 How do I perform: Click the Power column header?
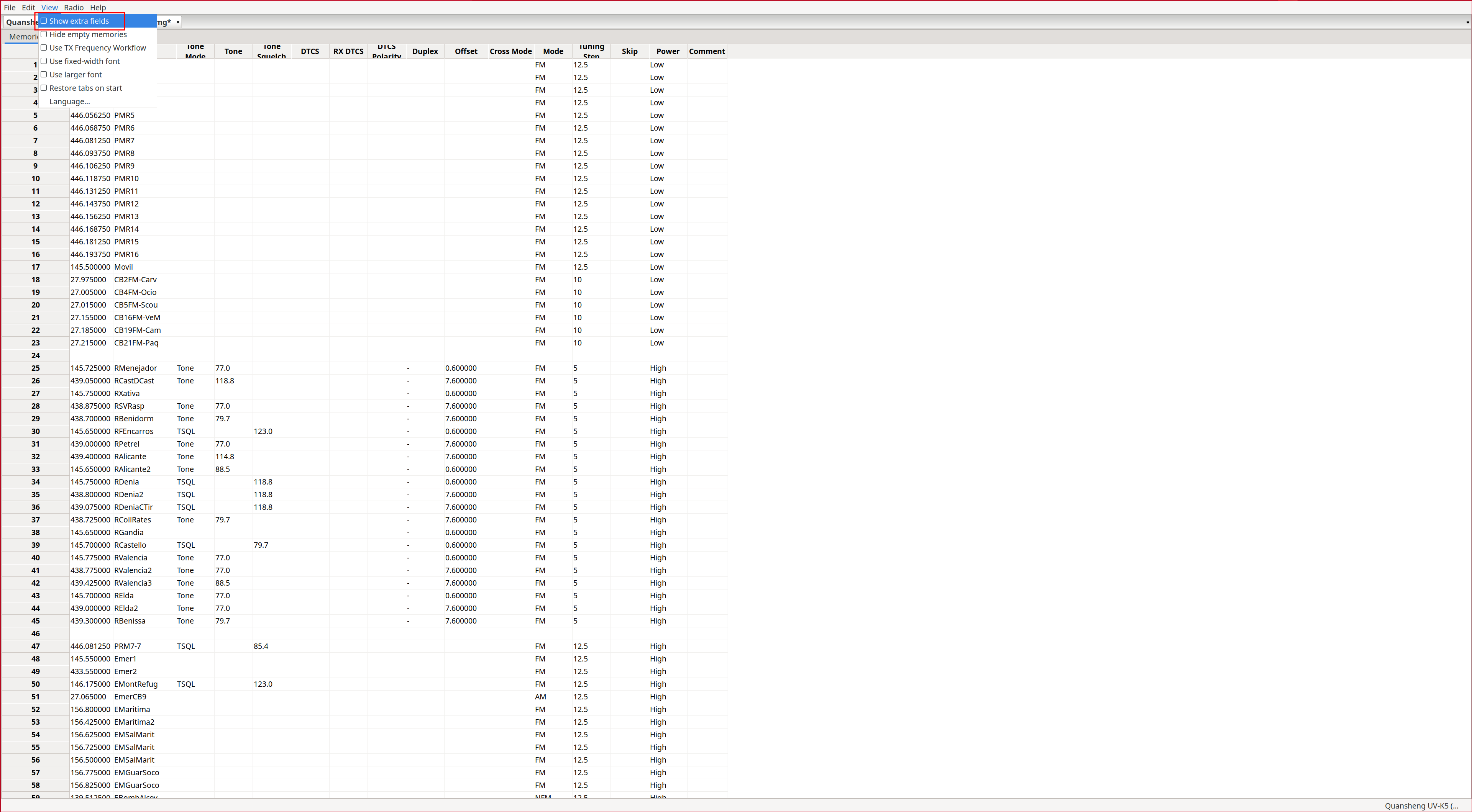point(668,51)
